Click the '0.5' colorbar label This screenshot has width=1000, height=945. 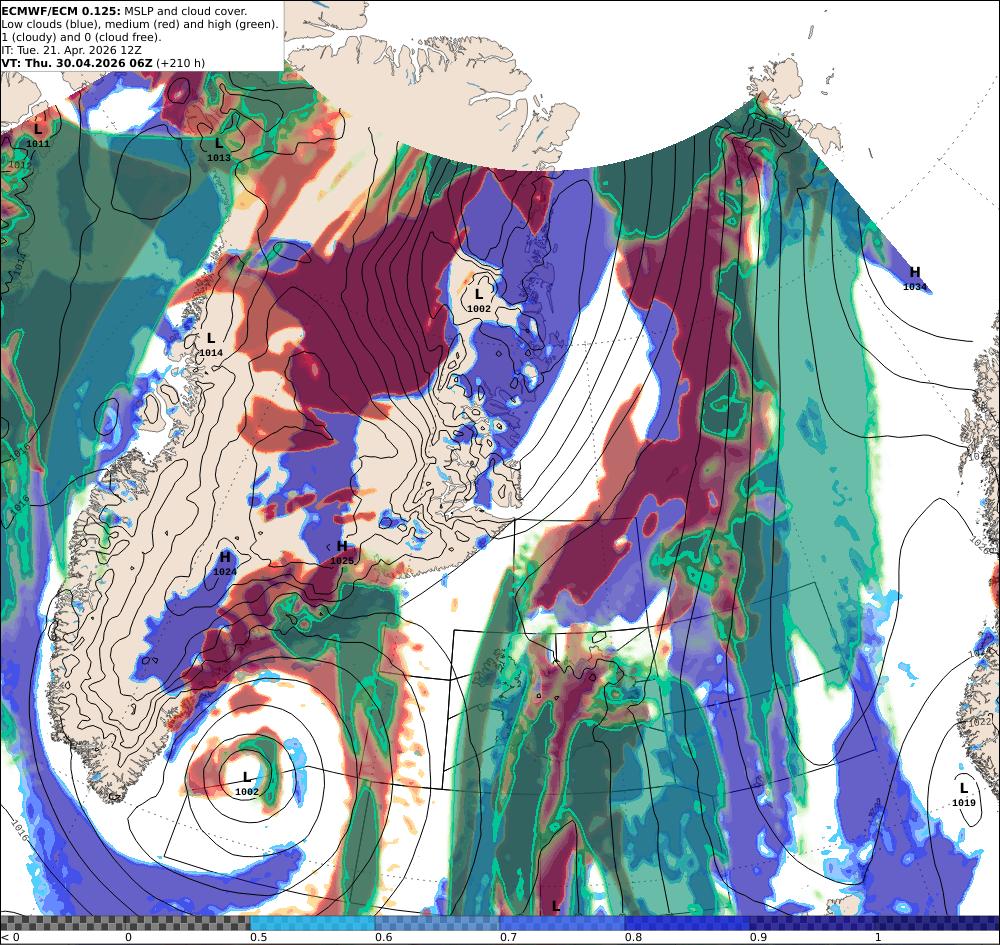(x=258, y=937)
